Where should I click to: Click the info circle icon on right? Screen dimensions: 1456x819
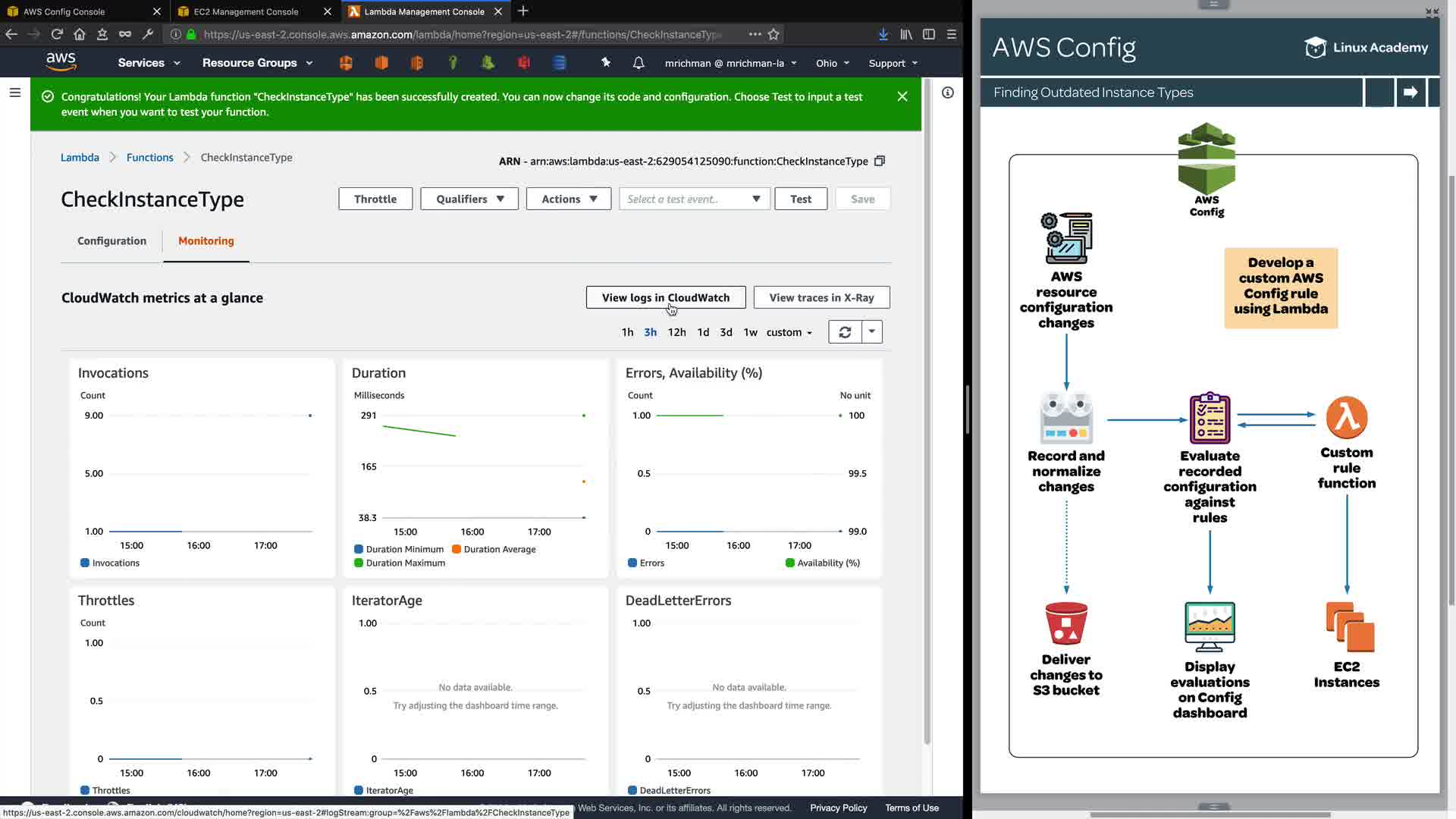tap(948, 93)
